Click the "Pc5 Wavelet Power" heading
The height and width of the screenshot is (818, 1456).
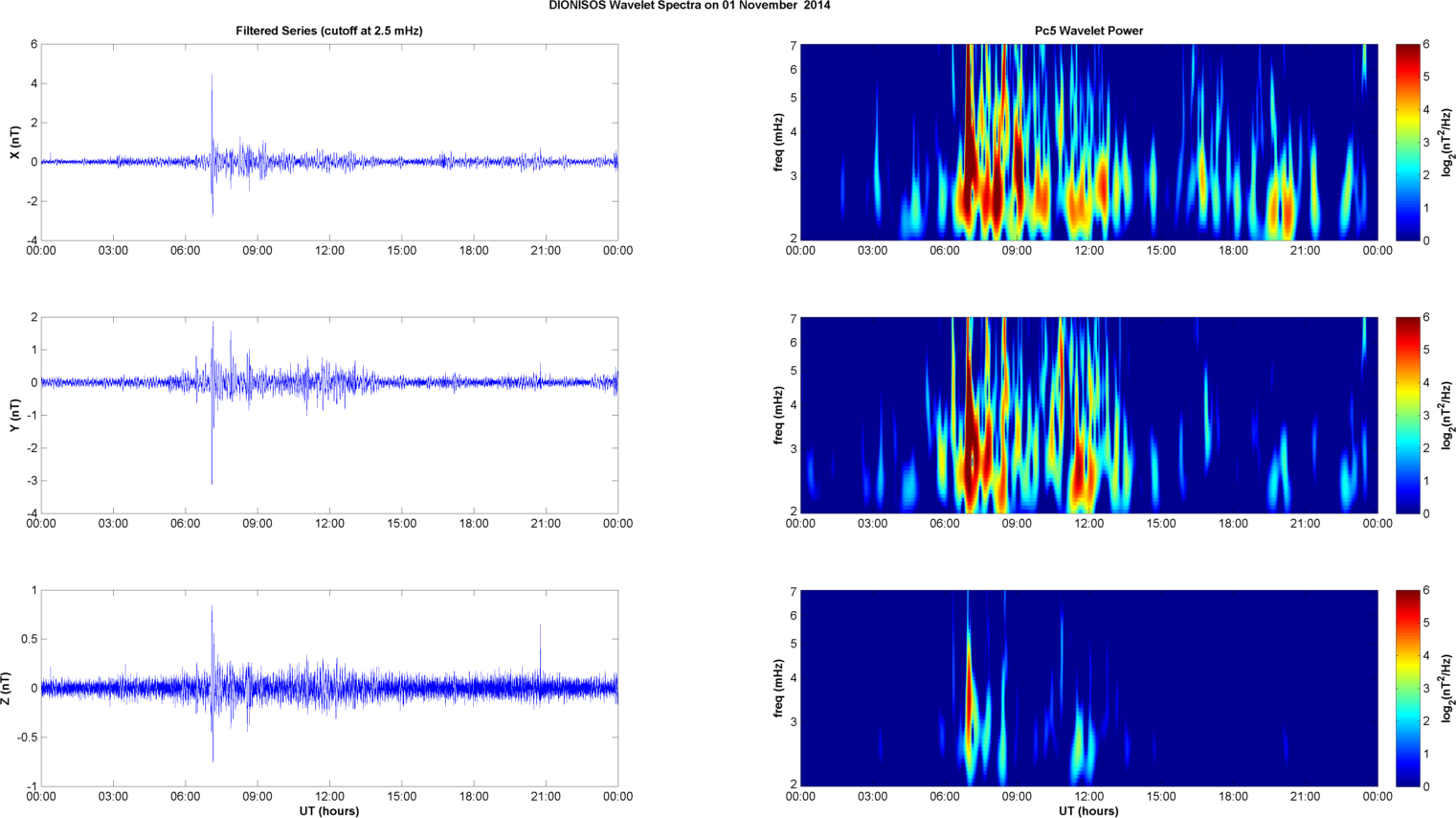click(1088, 31)
